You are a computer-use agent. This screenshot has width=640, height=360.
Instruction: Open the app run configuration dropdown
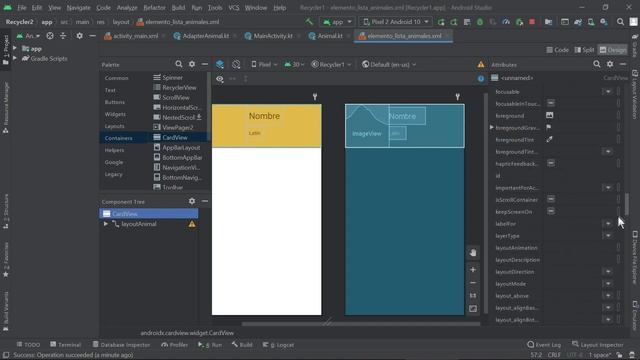click(337, 22)
